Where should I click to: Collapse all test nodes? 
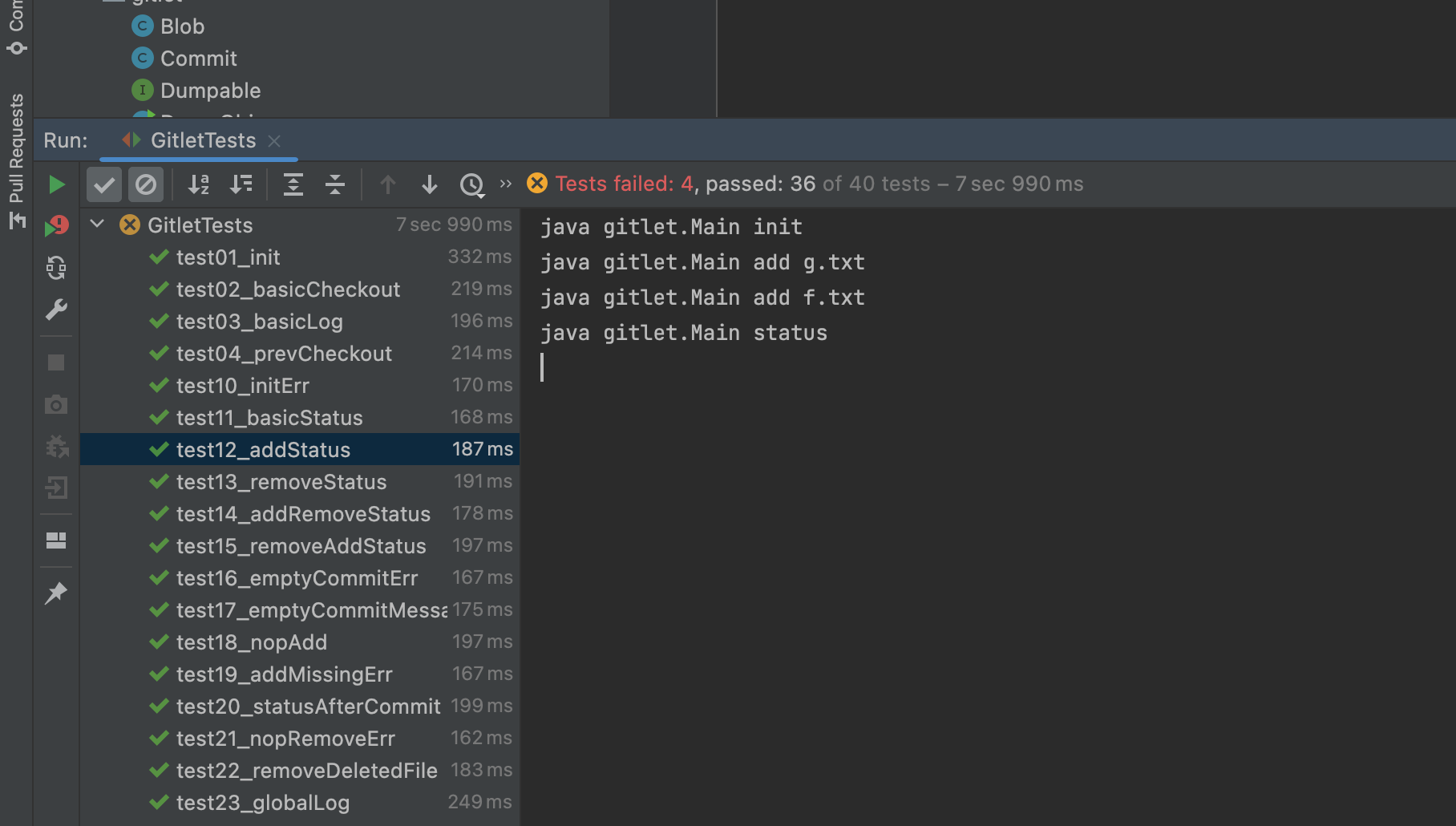point(335,184)
